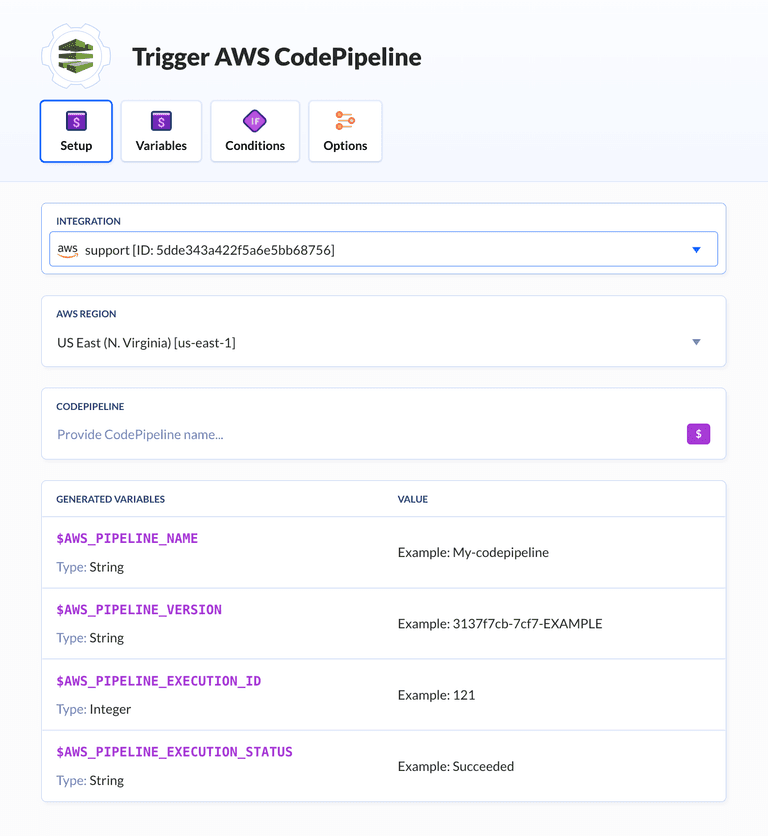This screenshot has width=768, height=836.
Task: Expand the support integration selection list
Action: pos(696,249)
